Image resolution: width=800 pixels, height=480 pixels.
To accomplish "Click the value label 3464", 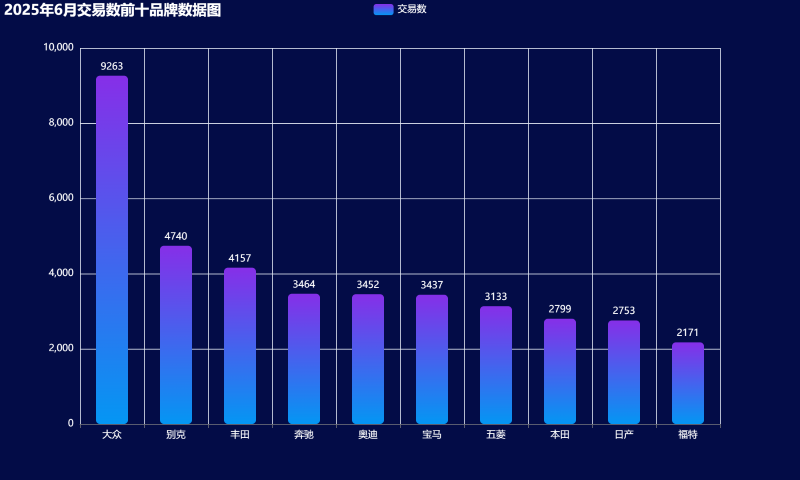I will pos(304,284).
